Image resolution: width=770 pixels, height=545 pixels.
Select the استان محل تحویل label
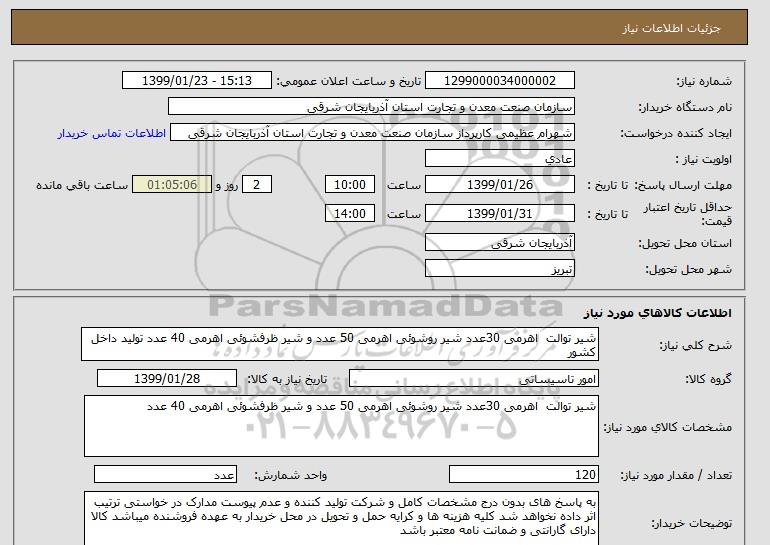coord(685,244)
